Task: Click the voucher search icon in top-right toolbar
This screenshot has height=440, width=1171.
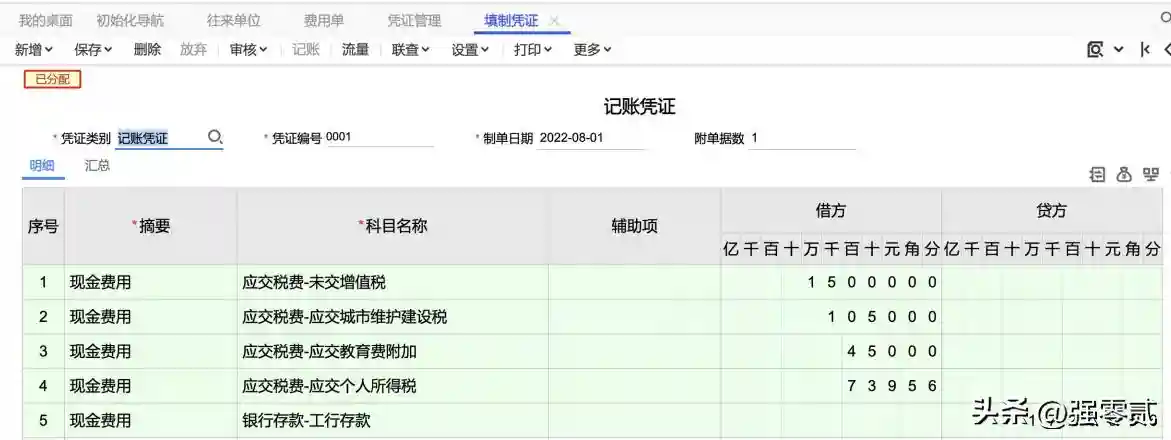Action: (x=1095, y=49)
